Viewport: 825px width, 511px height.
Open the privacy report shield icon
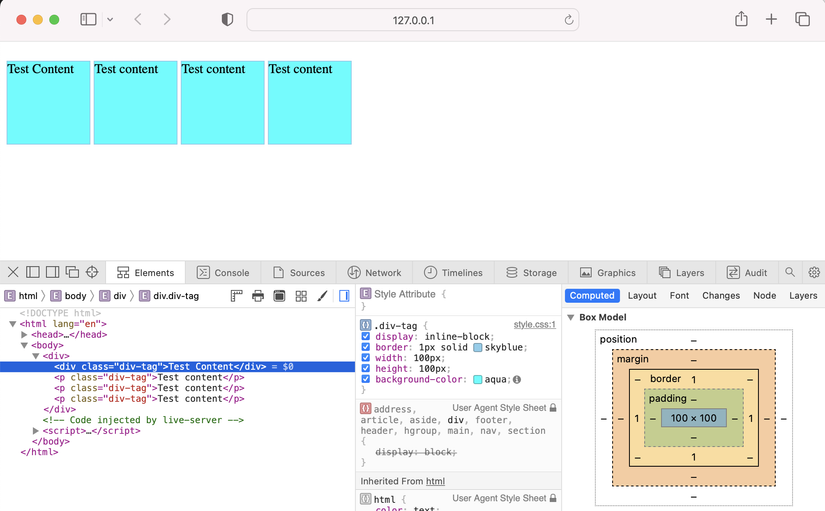[227, 20]
